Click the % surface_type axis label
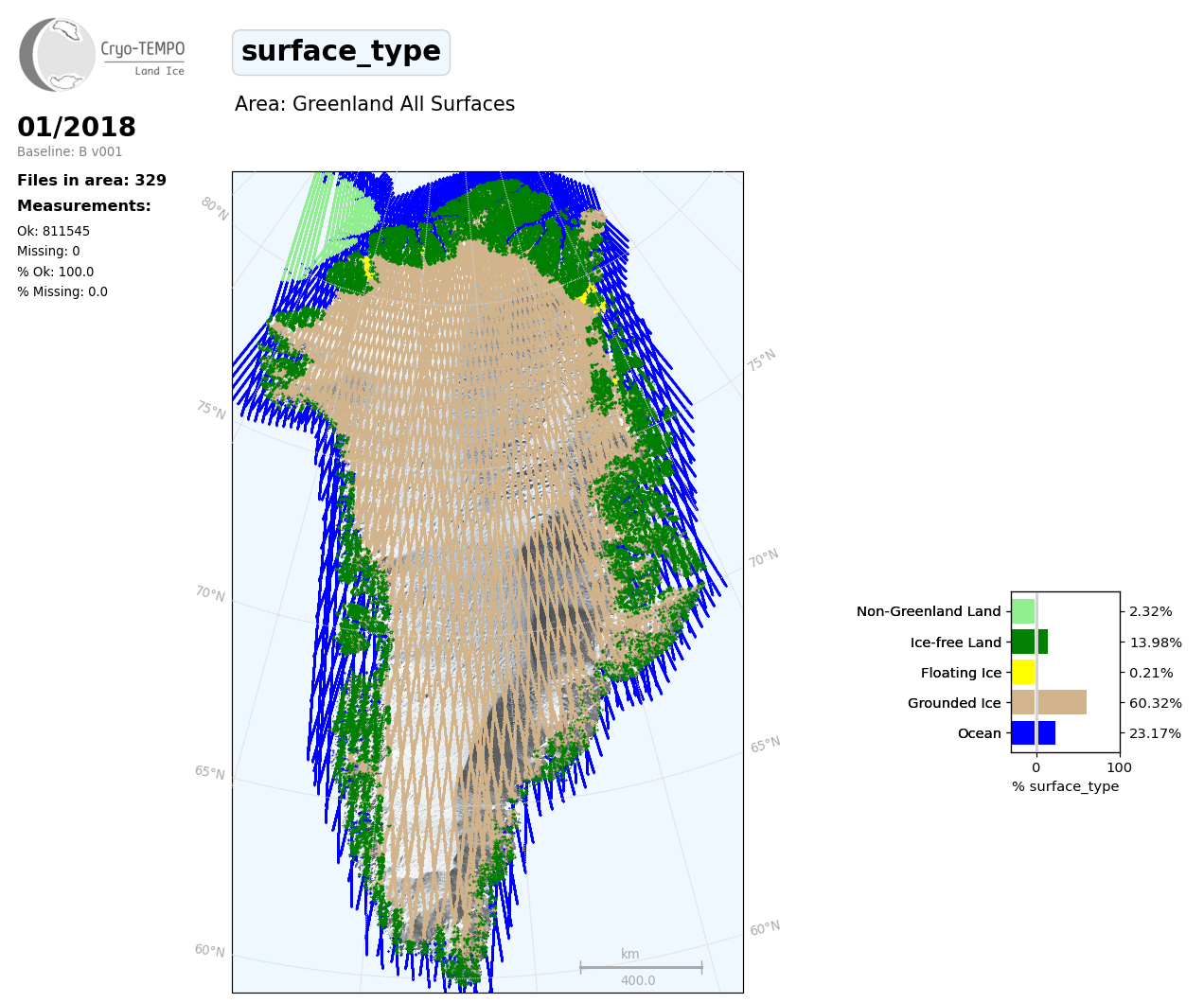 coord(1065,786)
